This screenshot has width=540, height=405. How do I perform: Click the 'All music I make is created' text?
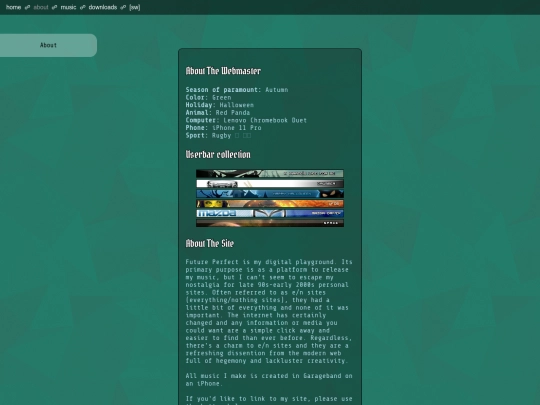coord(269,380)
